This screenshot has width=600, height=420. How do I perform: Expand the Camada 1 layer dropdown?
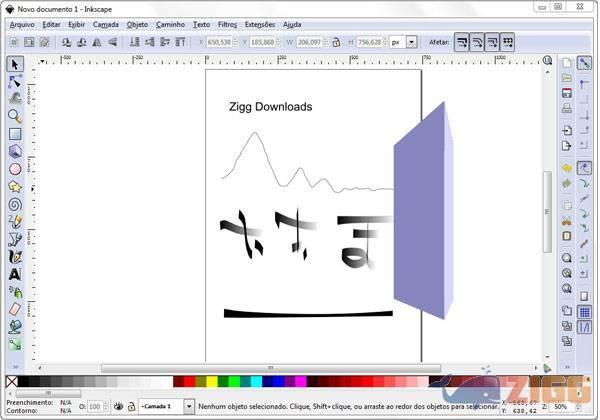pos(189,406)
